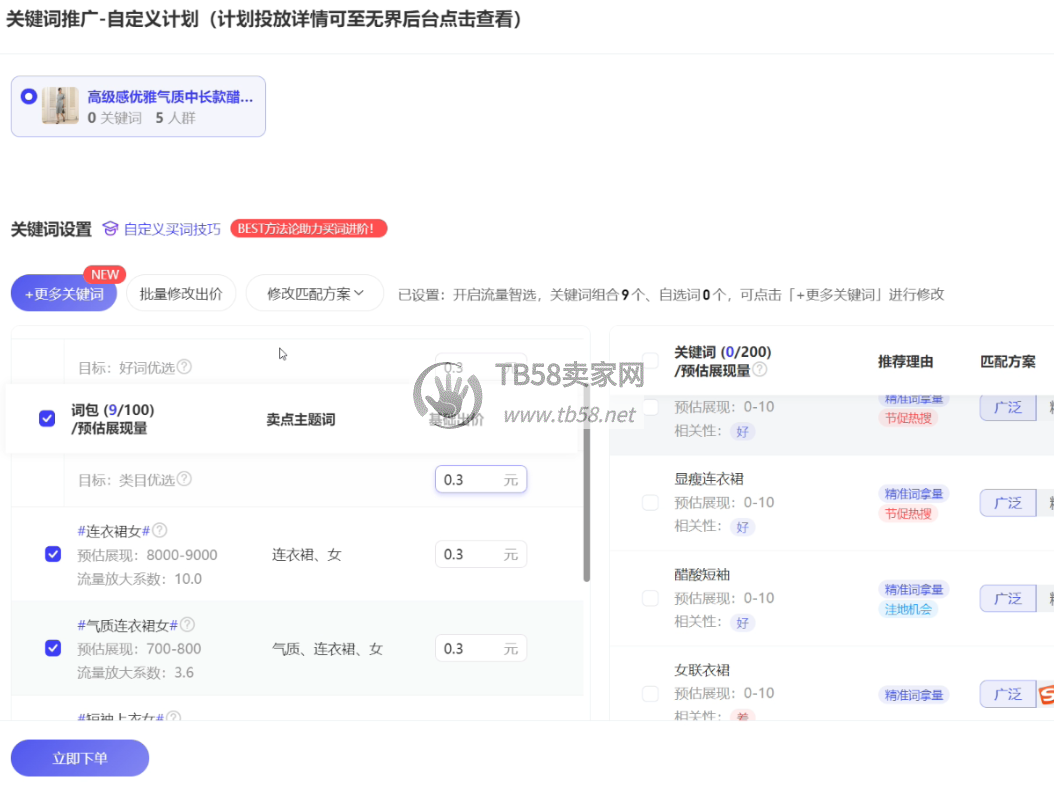This screenshot has width=1054, height=791.
Task: Click help icon next to #气质连衣裙女#
Action: pyautogui.click(x=187, y=625)
